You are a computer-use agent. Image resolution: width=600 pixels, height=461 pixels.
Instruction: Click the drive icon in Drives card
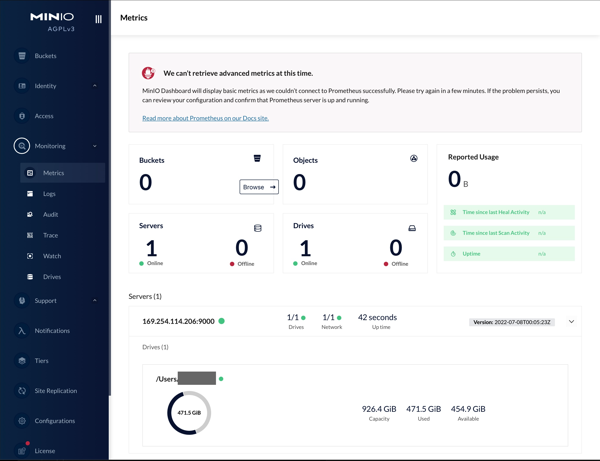[x=412, y=228]
